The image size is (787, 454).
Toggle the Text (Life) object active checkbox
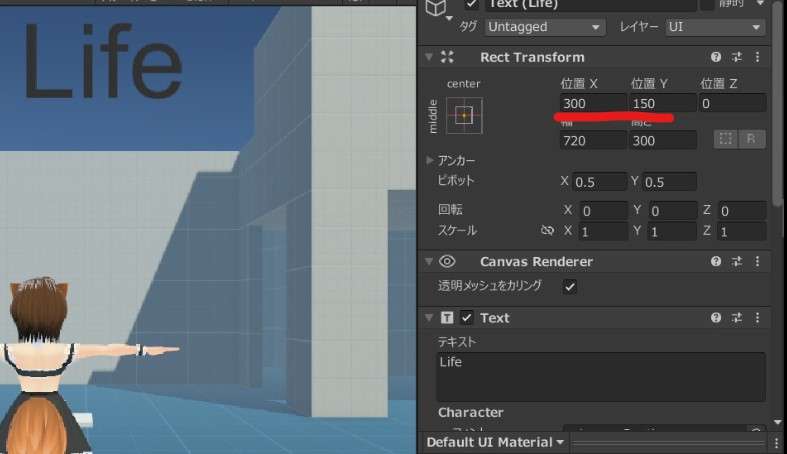click(x=472, y=4)
